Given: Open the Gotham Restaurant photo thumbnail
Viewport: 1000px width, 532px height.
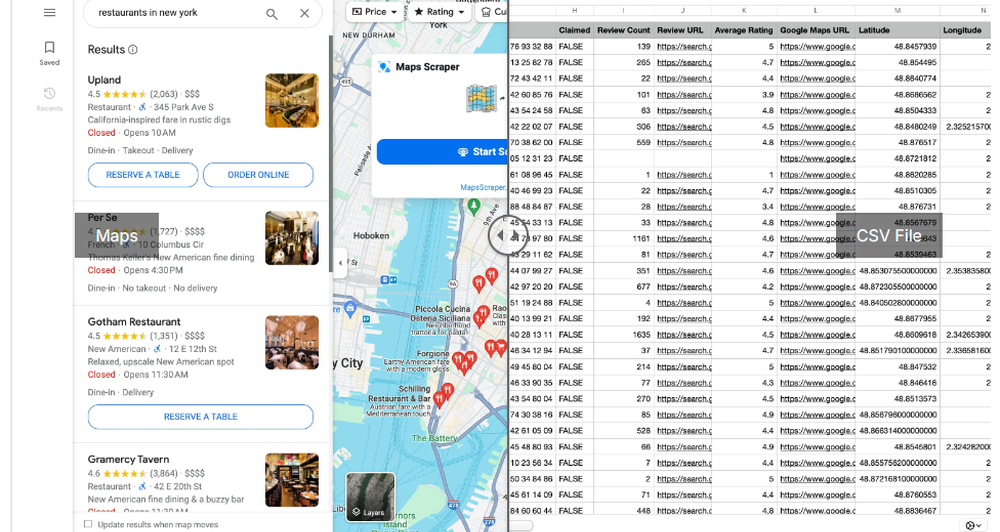Looking at the screenshot, I should coord(292,343).
